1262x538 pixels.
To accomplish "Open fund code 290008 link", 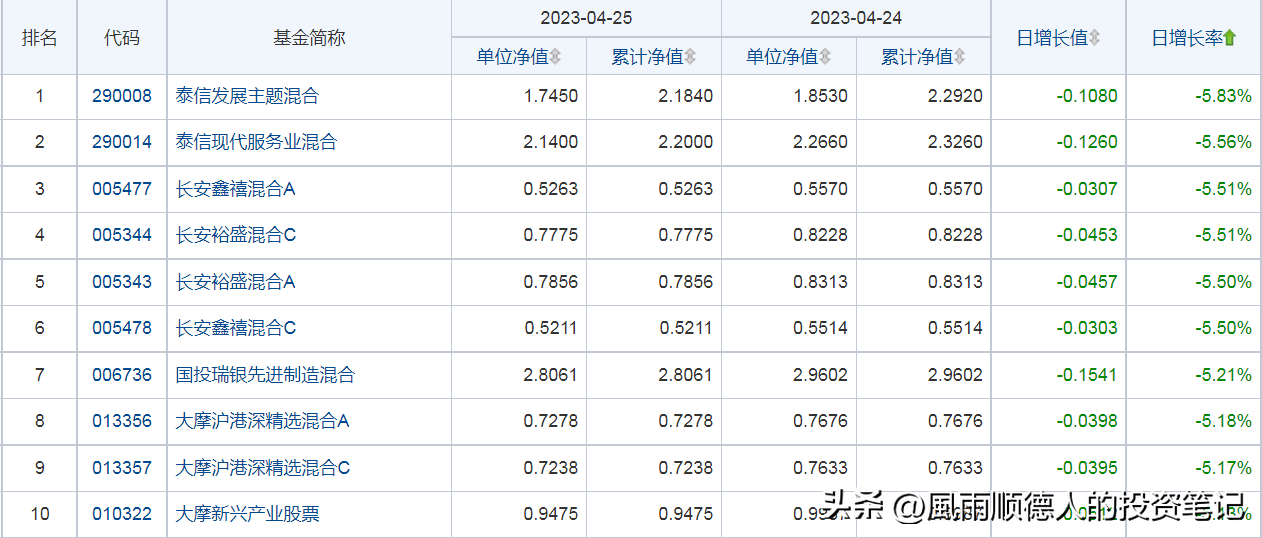I will click(x=122, y=97).
